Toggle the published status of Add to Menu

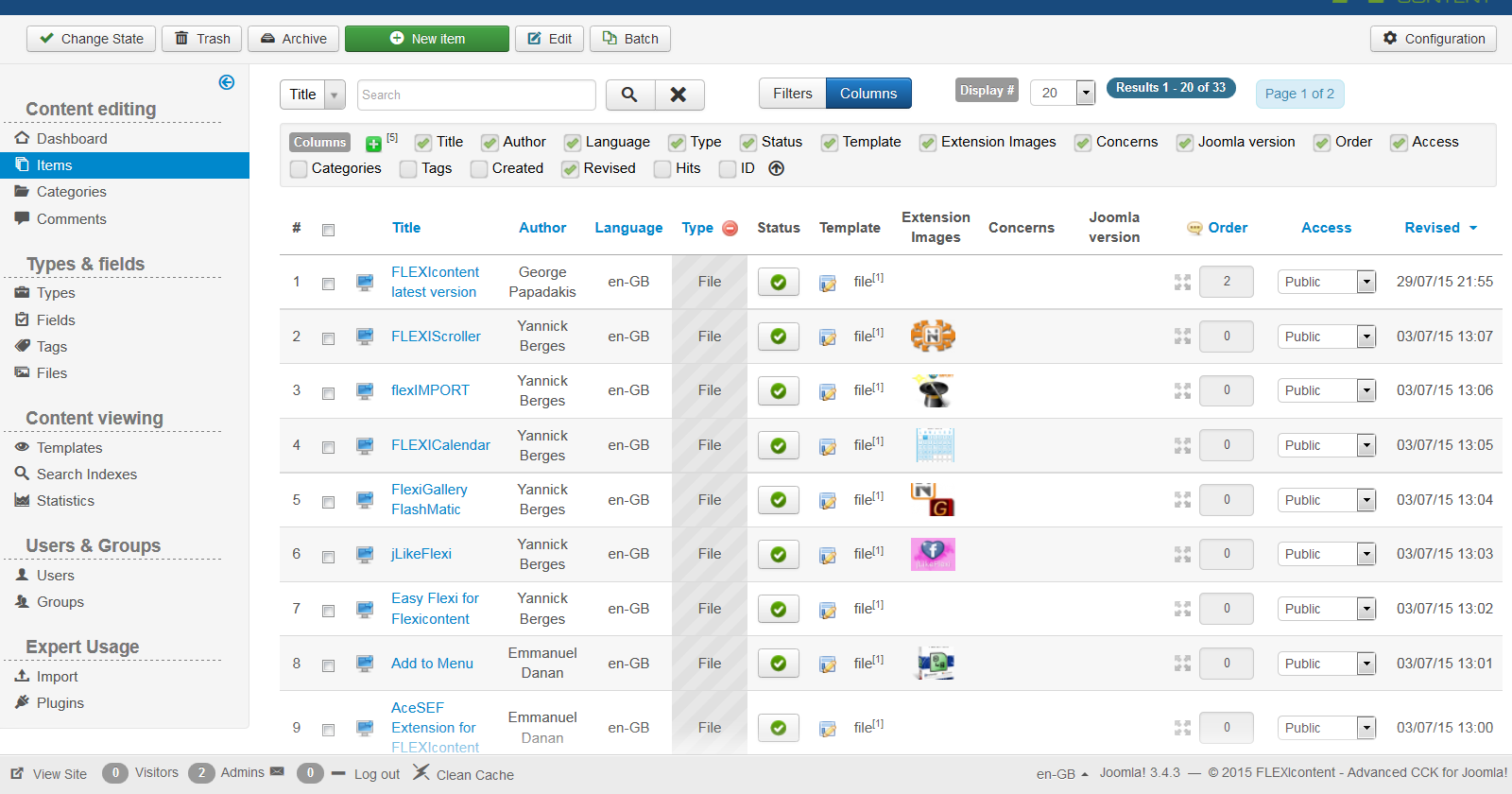[x=779, y=664]
